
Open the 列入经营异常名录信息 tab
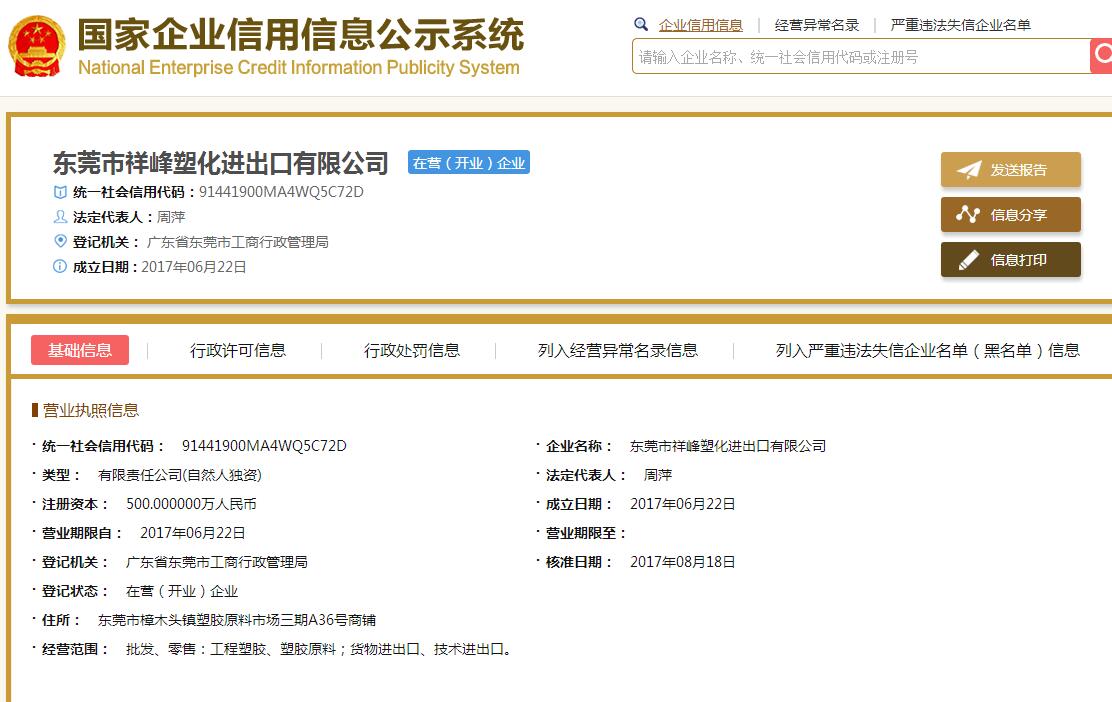coord(617,350)
